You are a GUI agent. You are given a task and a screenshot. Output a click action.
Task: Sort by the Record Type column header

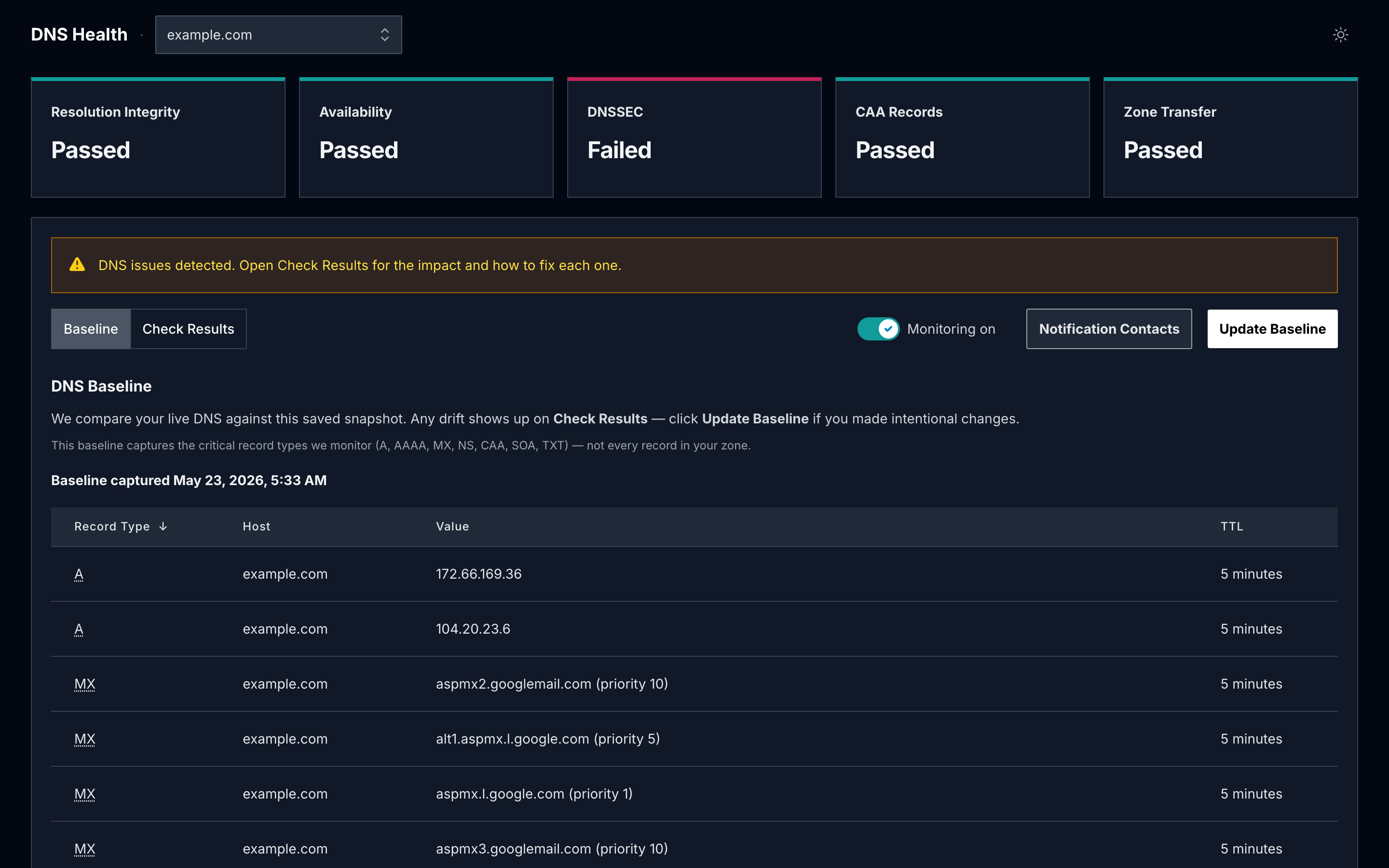pyautogui.click(x=112, y=527)
